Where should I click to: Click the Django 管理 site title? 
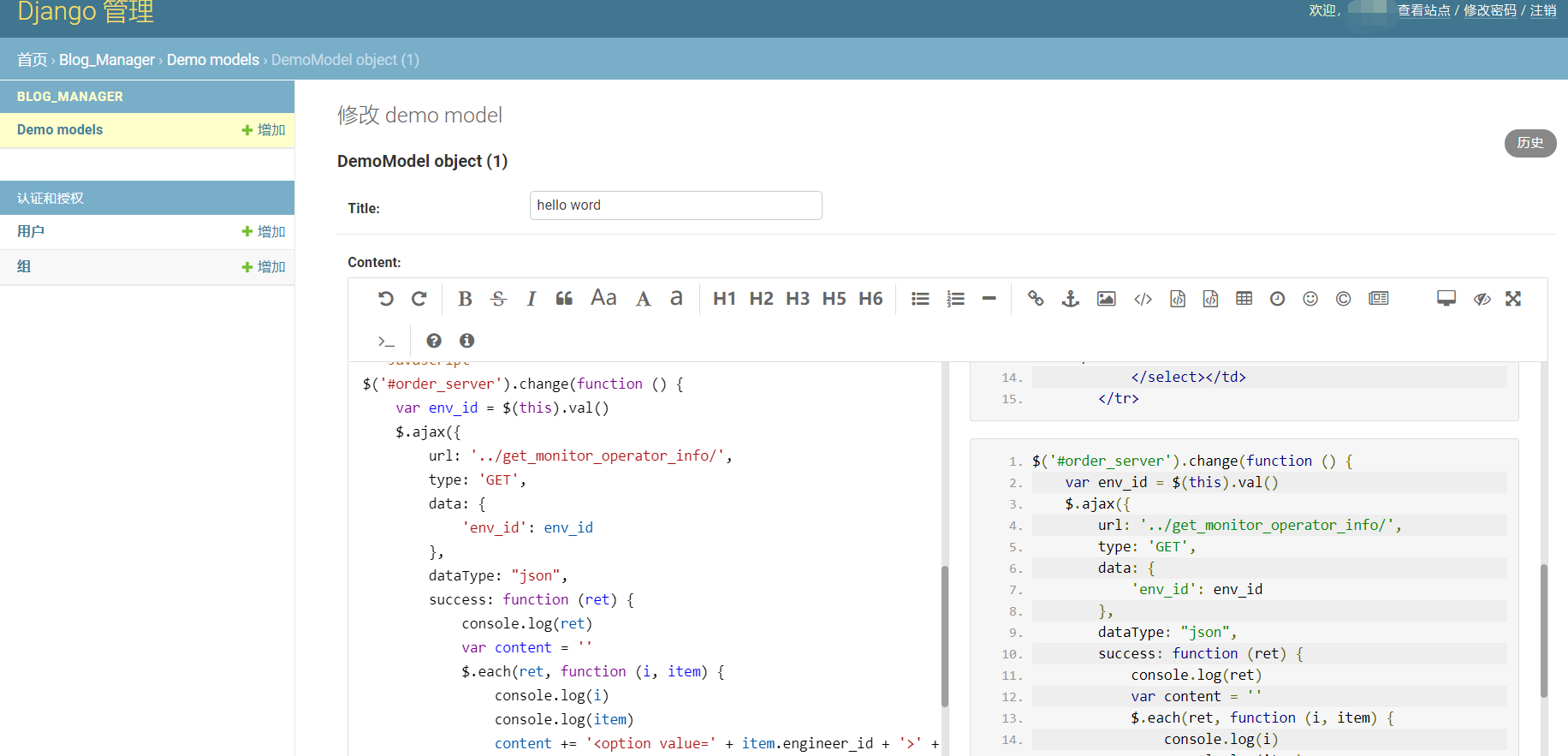point(86,11)
